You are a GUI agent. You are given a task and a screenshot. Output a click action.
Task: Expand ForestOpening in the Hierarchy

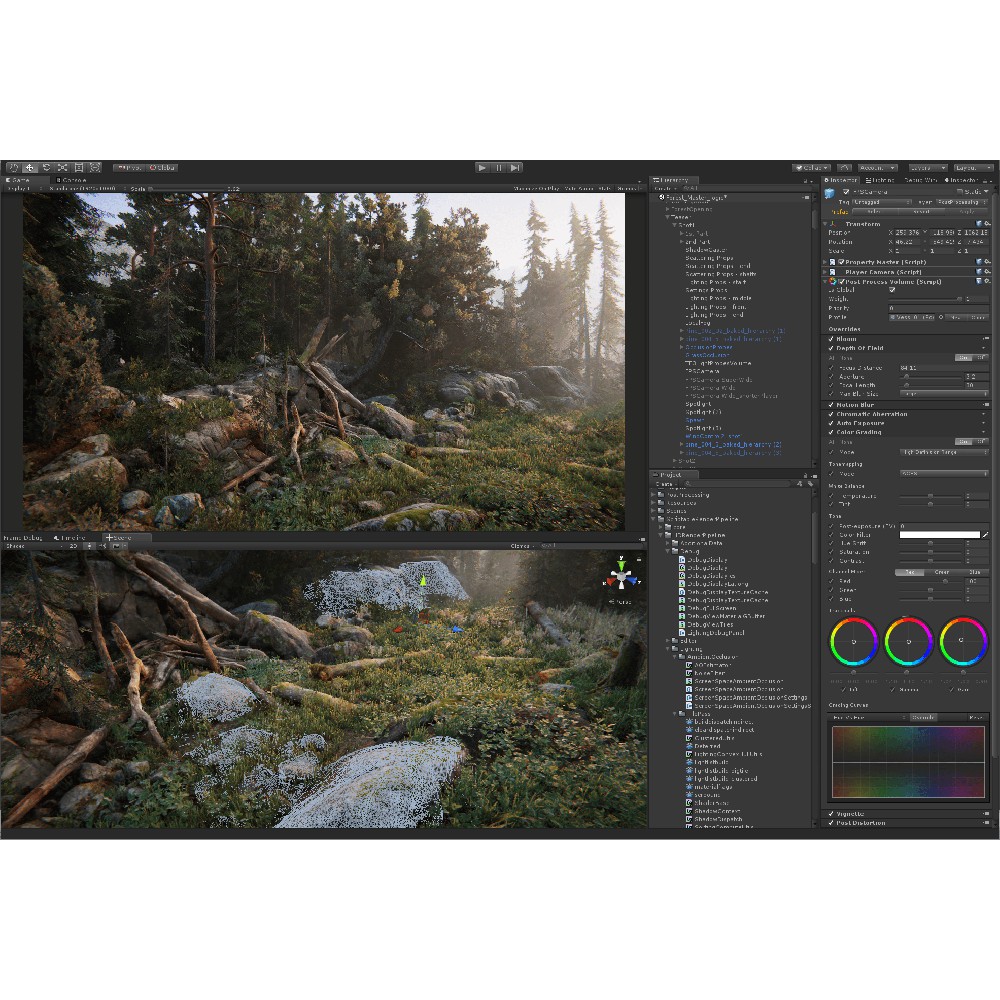(667, 209)
